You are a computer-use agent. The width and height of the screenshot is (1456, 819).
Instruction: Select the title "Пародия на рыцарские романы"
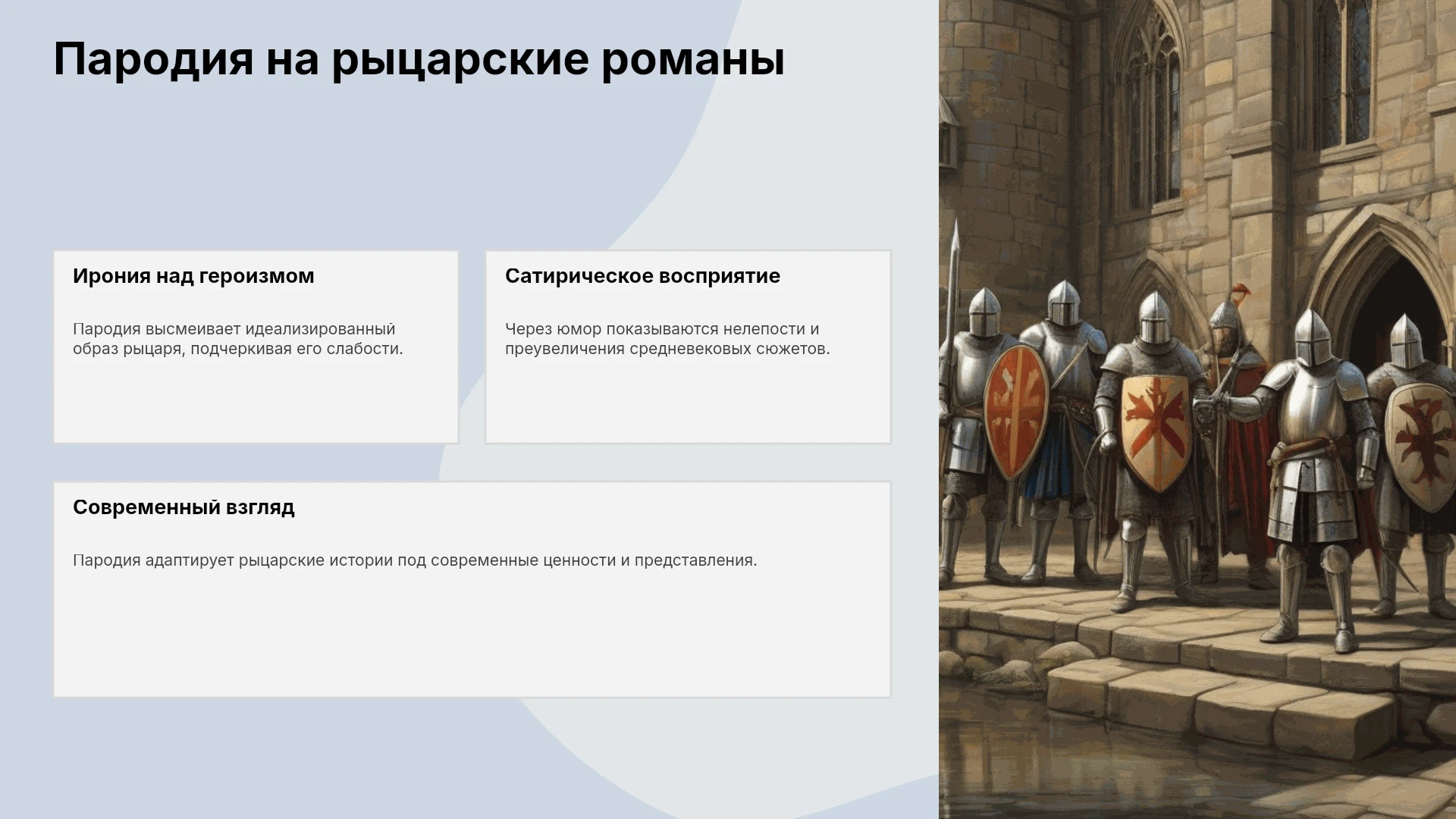(419, 60)
